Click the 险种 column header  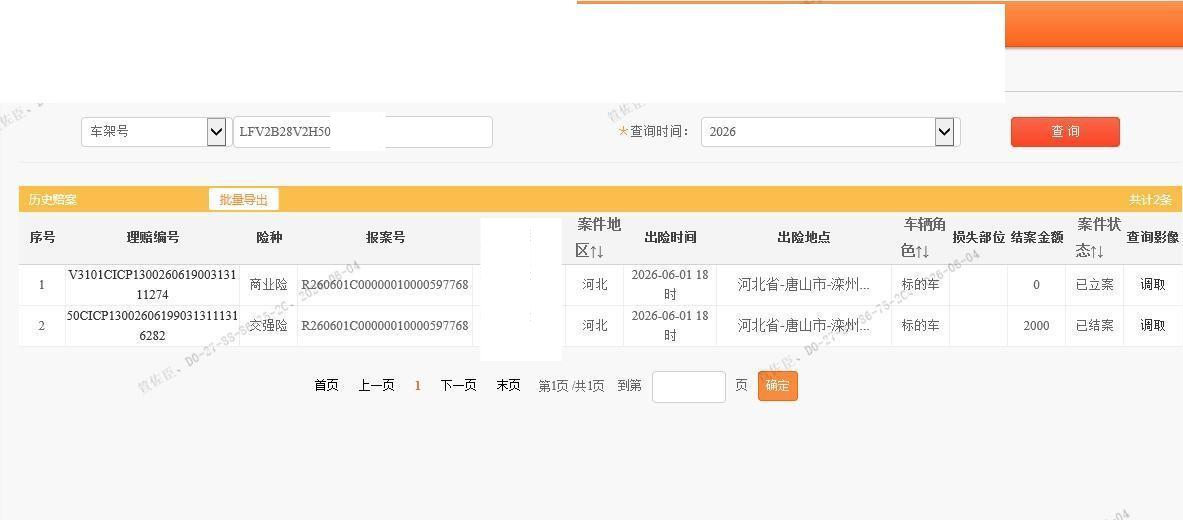[x=269, y=237]
